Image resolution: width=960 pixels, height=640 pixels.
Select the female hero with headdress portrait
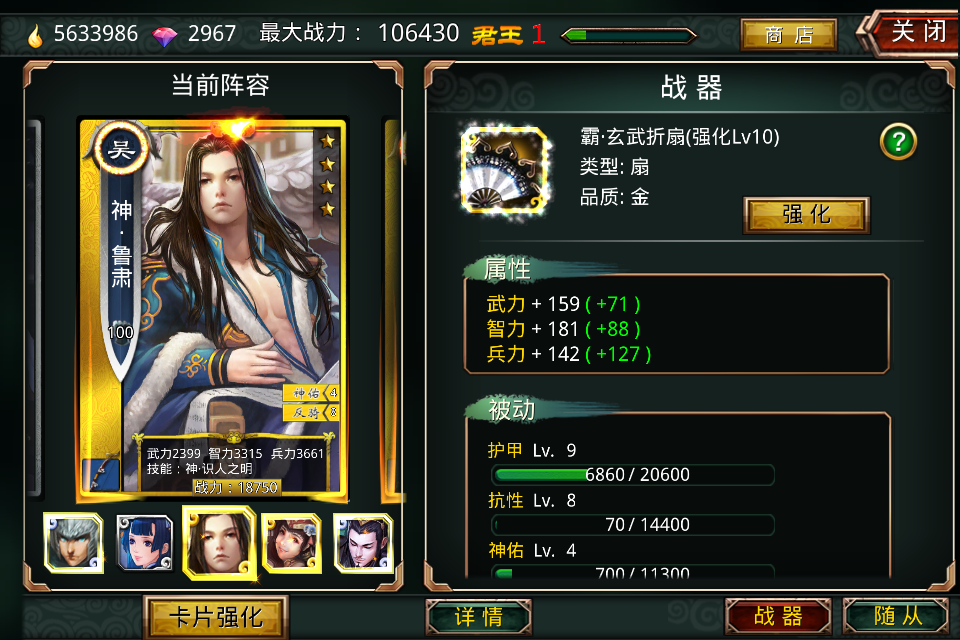[x=291, y=543]
